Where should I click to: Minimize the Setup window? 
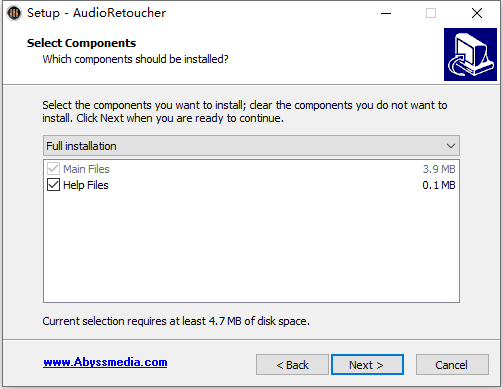tap(386, 13)
